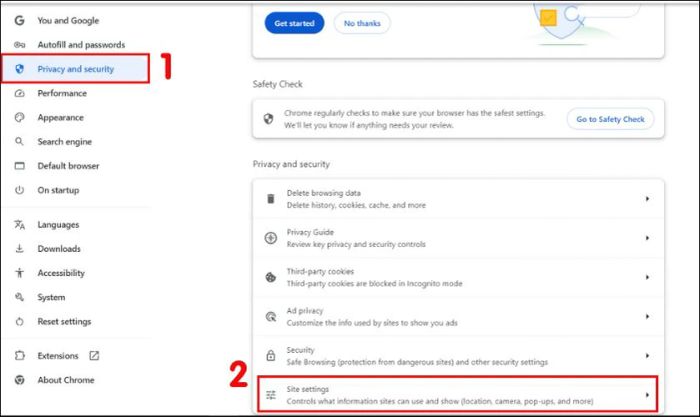
Task: Expand the Delete browsing data arrow
Action: tap(647, 199)
